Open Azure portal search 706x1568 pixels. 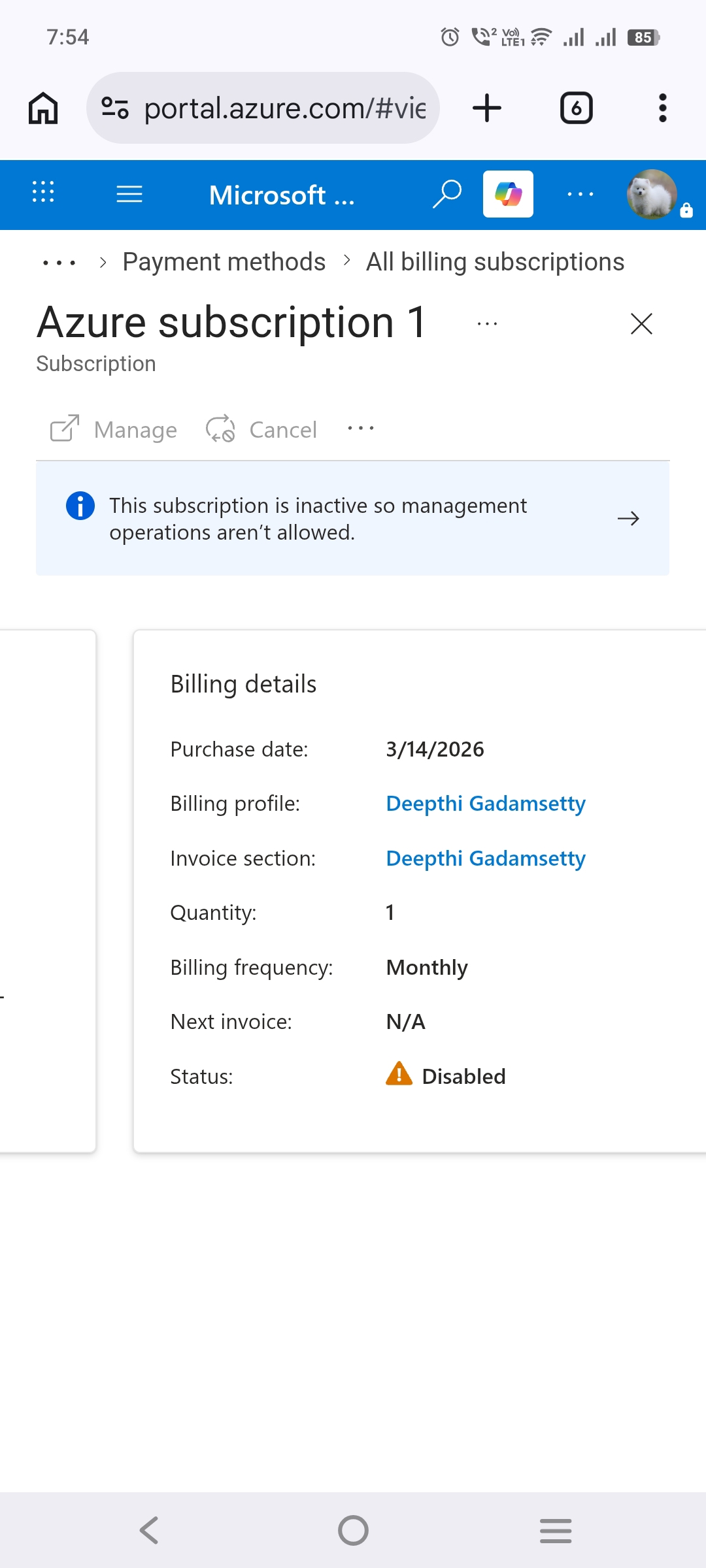(x=447, y=194)
